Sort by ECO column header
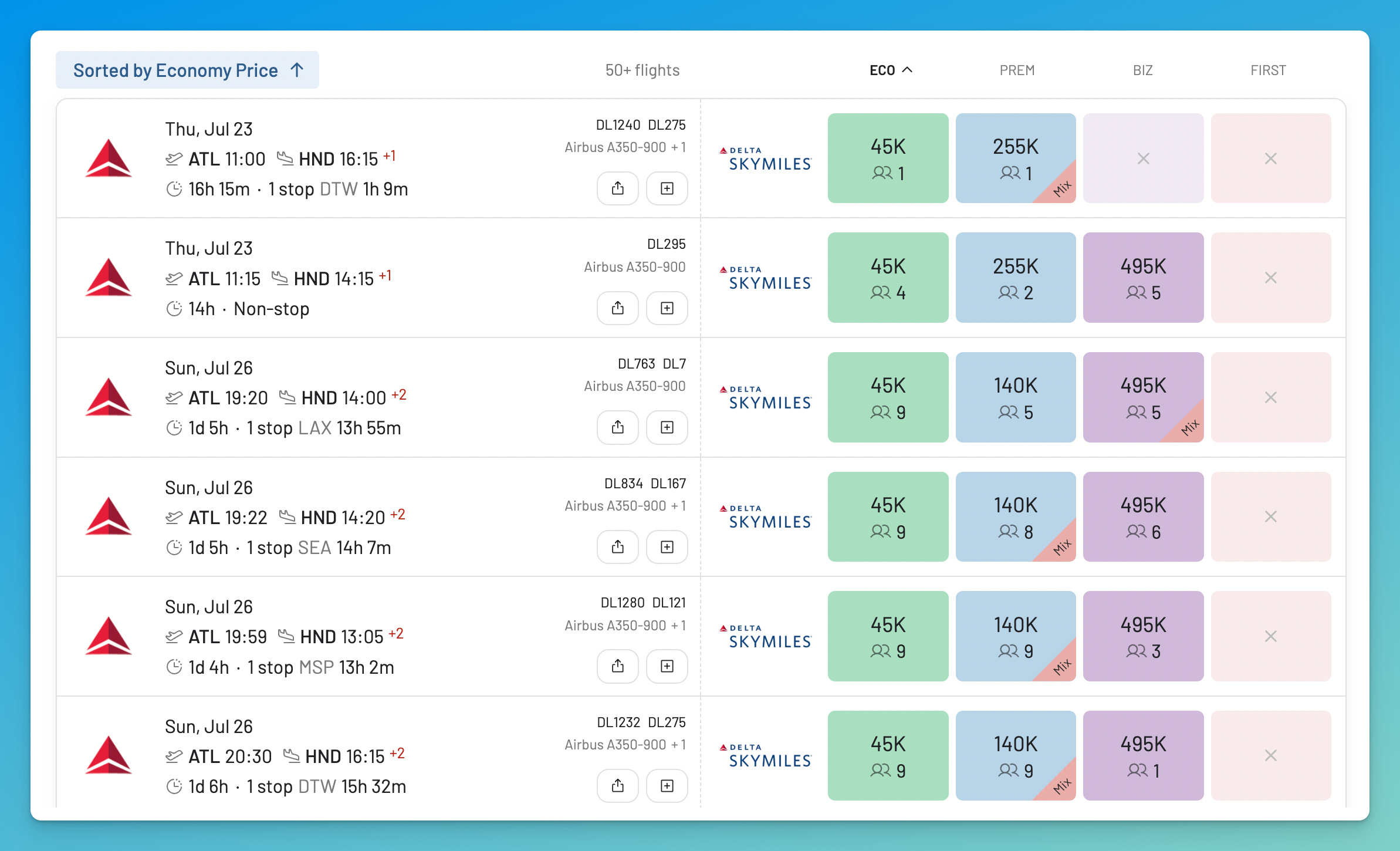 tap(890, 70)
